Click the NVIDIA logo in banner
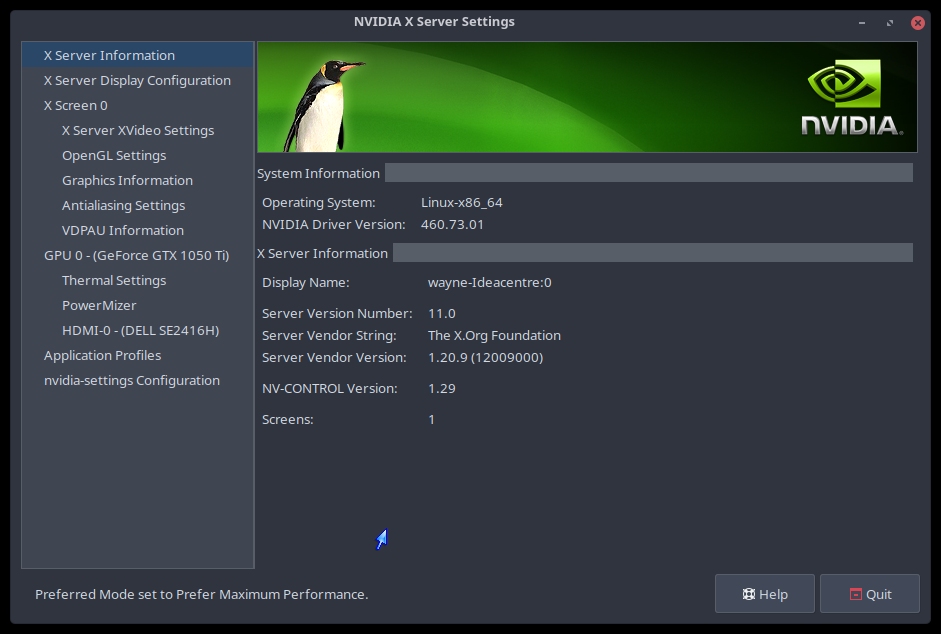 click(850, 98)
